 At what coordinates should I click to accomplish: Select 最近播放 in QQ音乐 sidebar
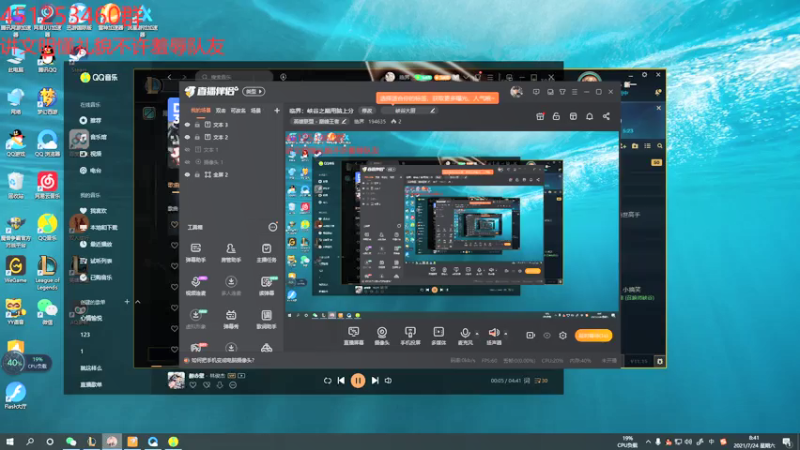tap(95, 244)
